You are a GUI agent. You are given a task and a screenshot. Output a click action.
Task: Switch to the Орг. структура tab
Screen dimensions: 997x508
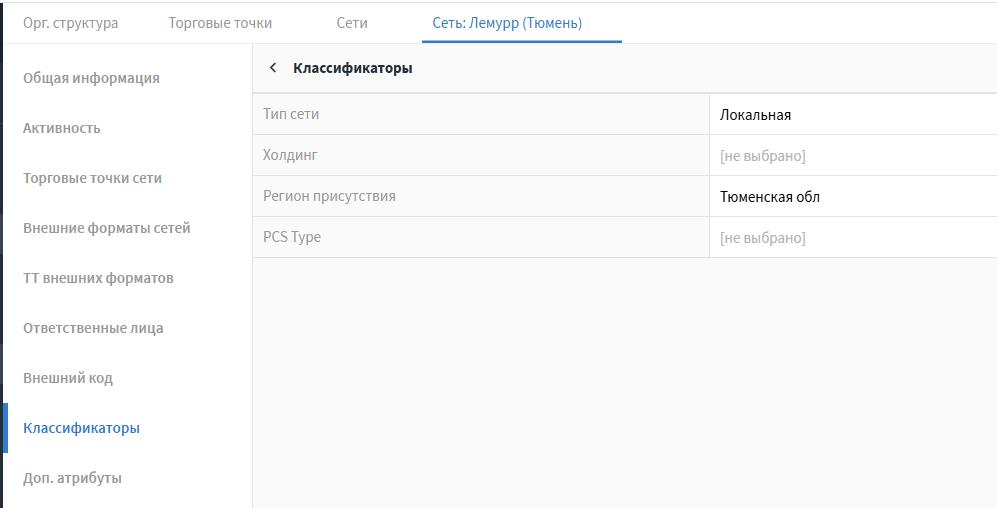(x=70, y=22)
